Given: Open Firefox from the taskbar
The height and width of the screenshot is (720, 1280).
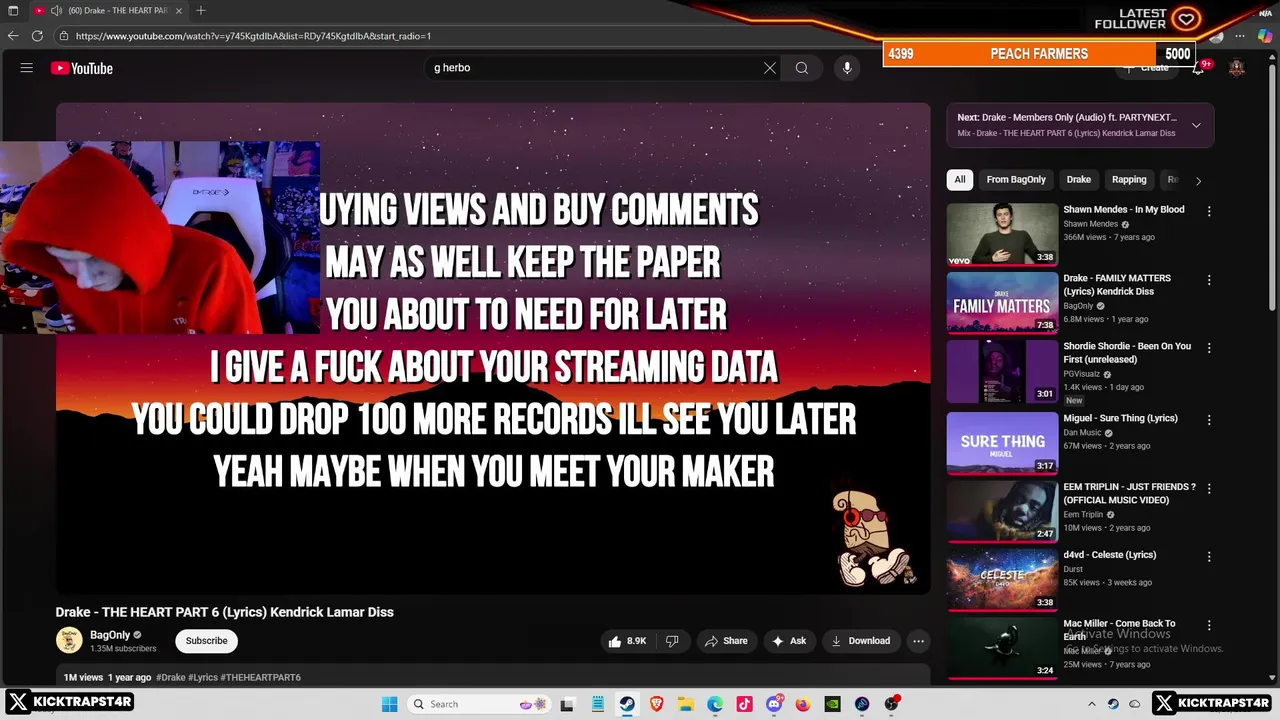Looking at the screenshot, I should 802,704.
